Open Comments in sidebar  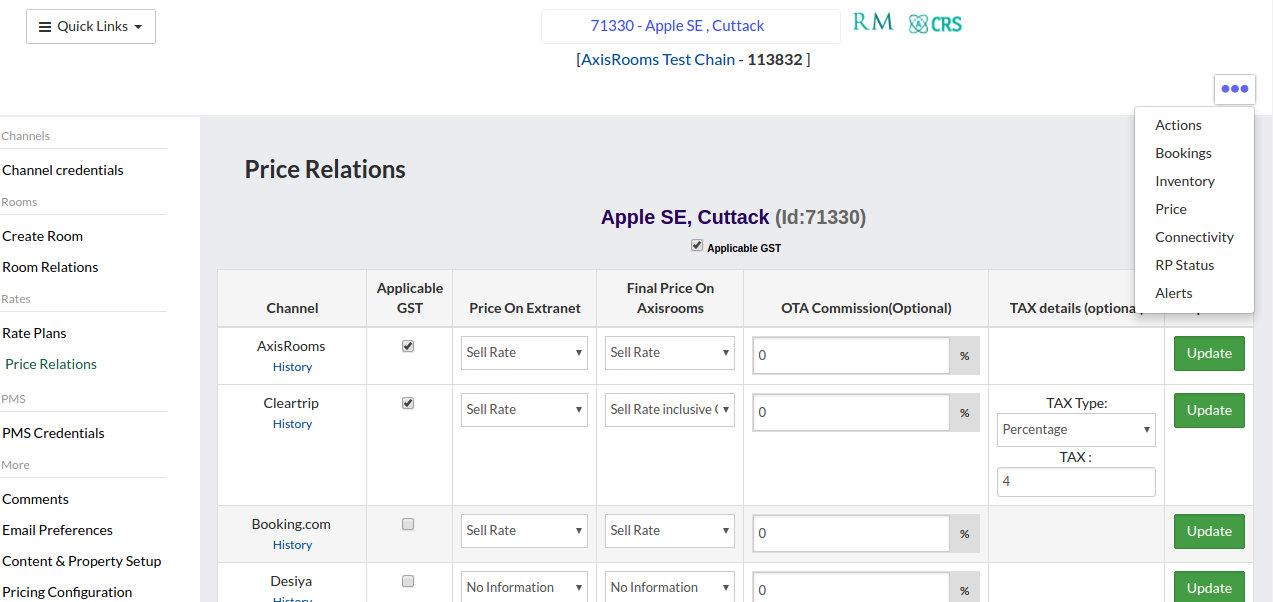36,499
